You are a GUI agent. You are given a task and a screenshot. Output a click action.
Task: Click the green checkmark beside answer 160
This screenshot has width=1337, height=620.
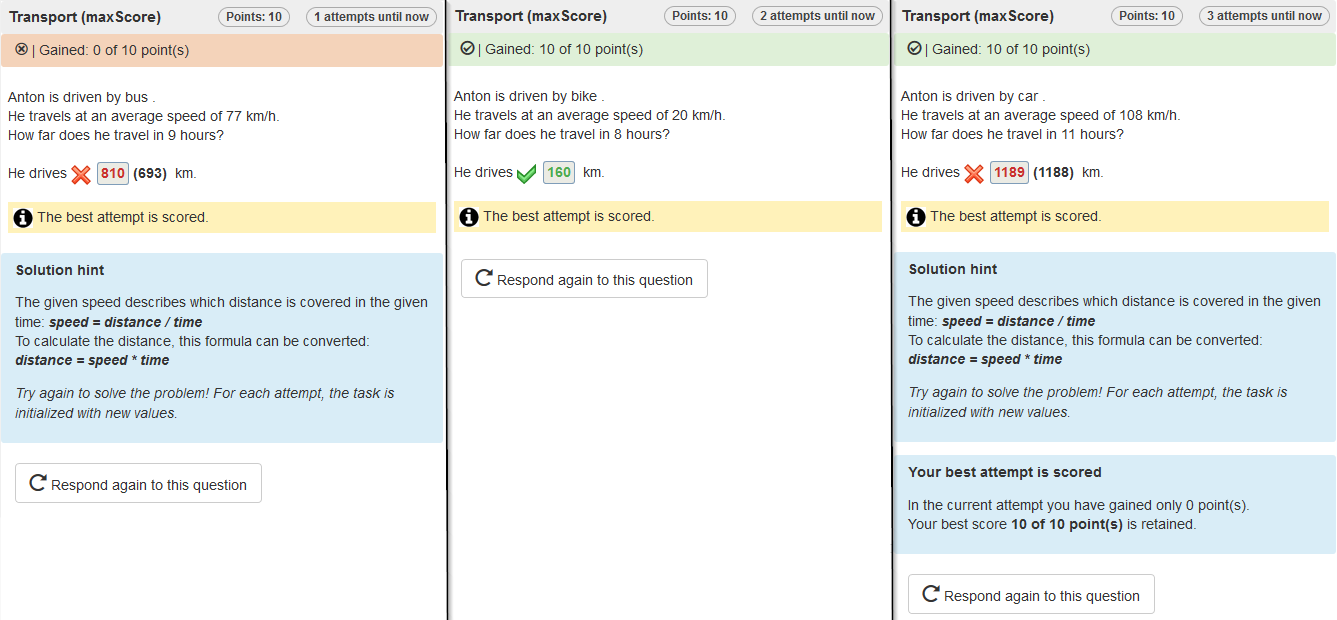tap(527, 174)
